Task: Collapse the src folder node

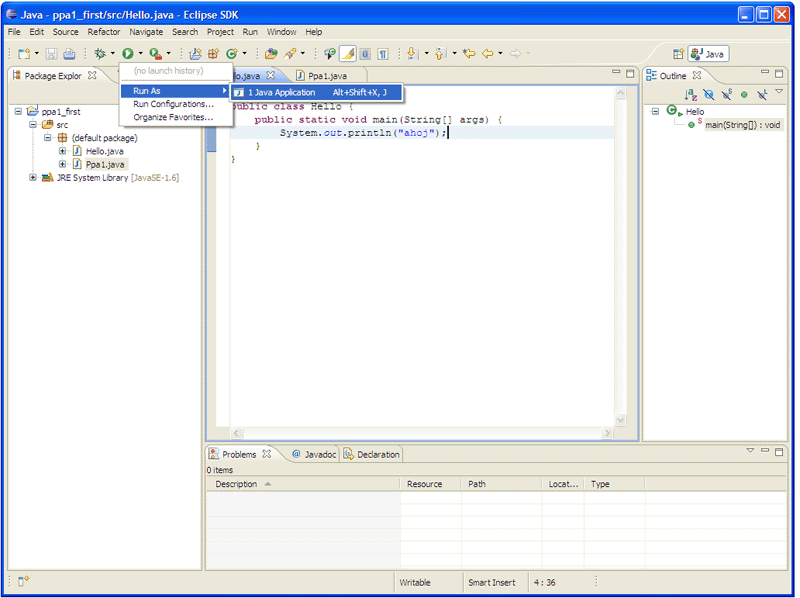Action: (x=33, y=124)
